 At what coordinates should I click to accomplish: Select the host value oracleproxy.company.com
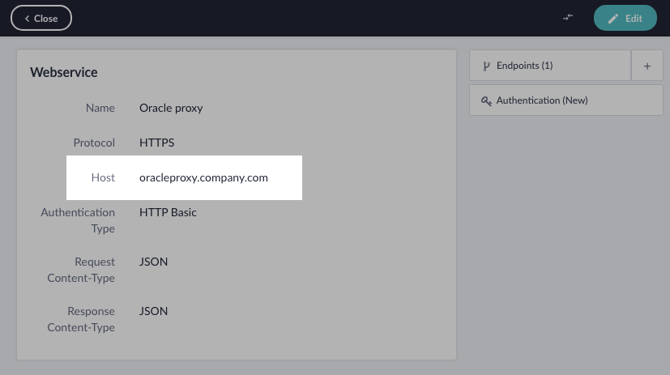(203, 178)
